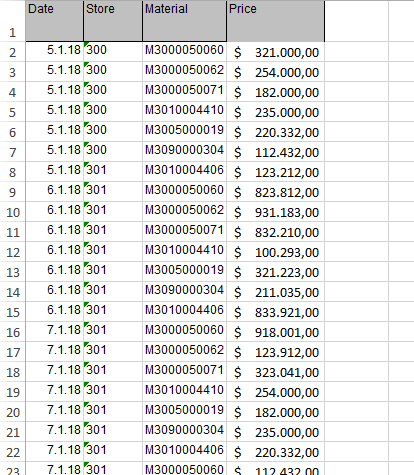Select the Date column header cell
This screenshot has width=414, height=475.
click(54, 21)
